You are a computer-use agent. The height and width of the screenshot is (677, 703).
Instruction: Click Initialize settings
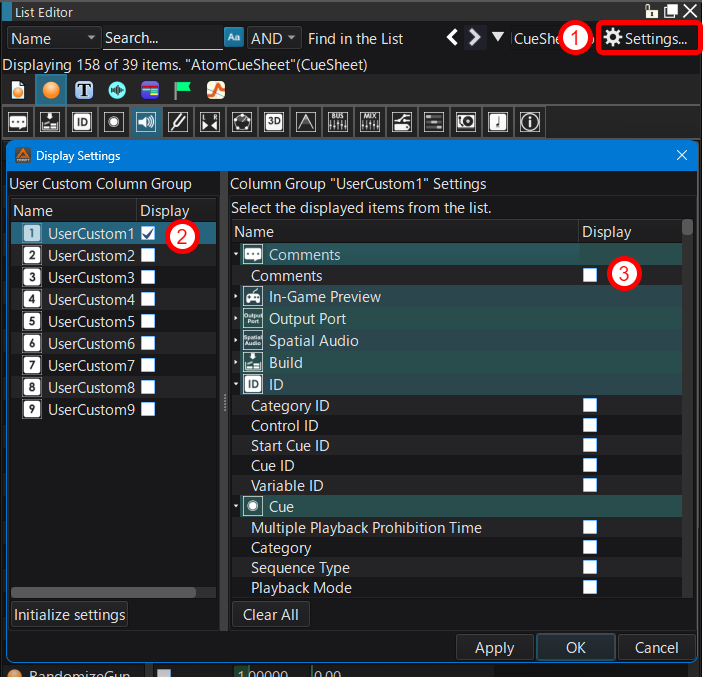69,614
